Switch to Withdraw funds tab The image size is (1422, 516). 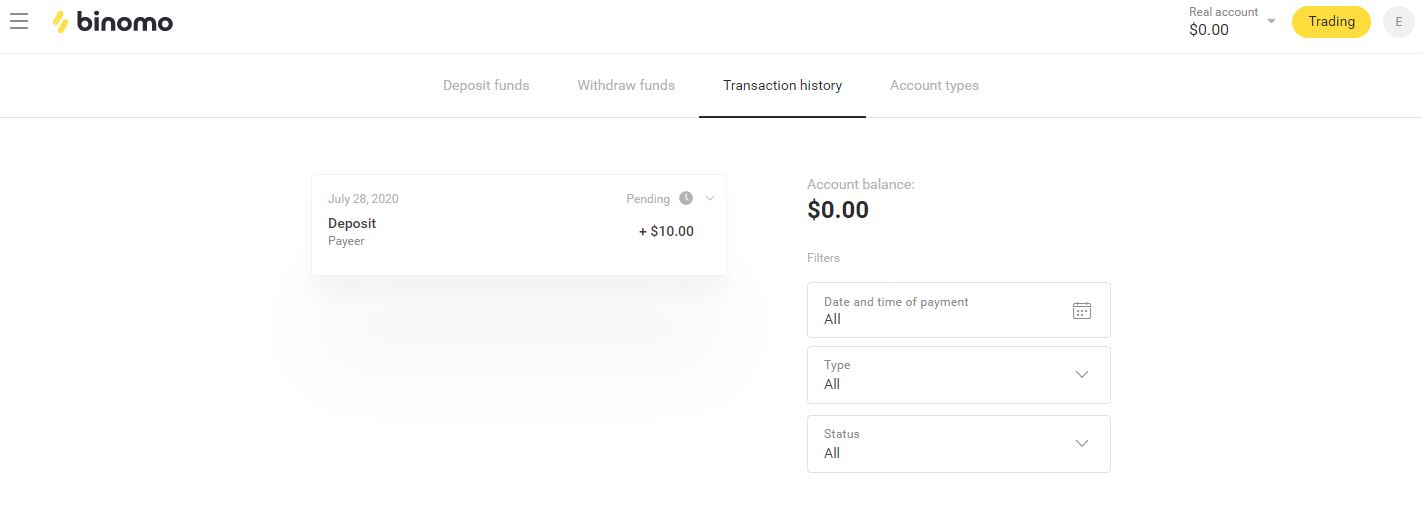(x=626, y=85)
